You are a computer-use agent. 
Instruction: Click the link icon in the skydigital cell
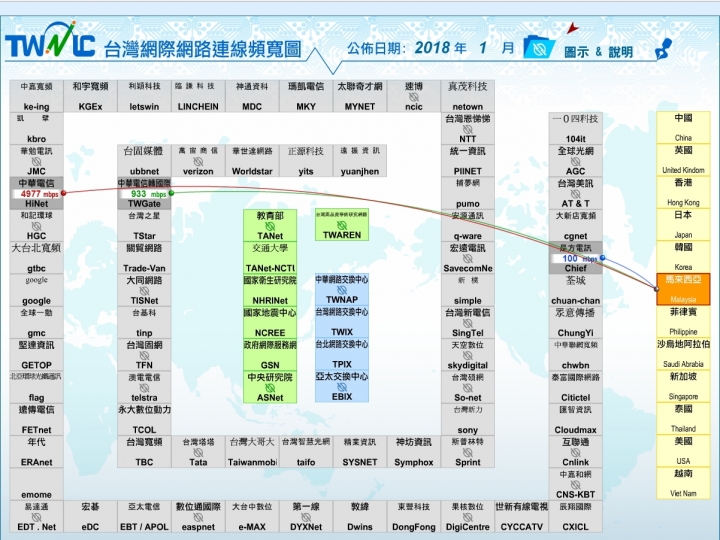(467, 355)
